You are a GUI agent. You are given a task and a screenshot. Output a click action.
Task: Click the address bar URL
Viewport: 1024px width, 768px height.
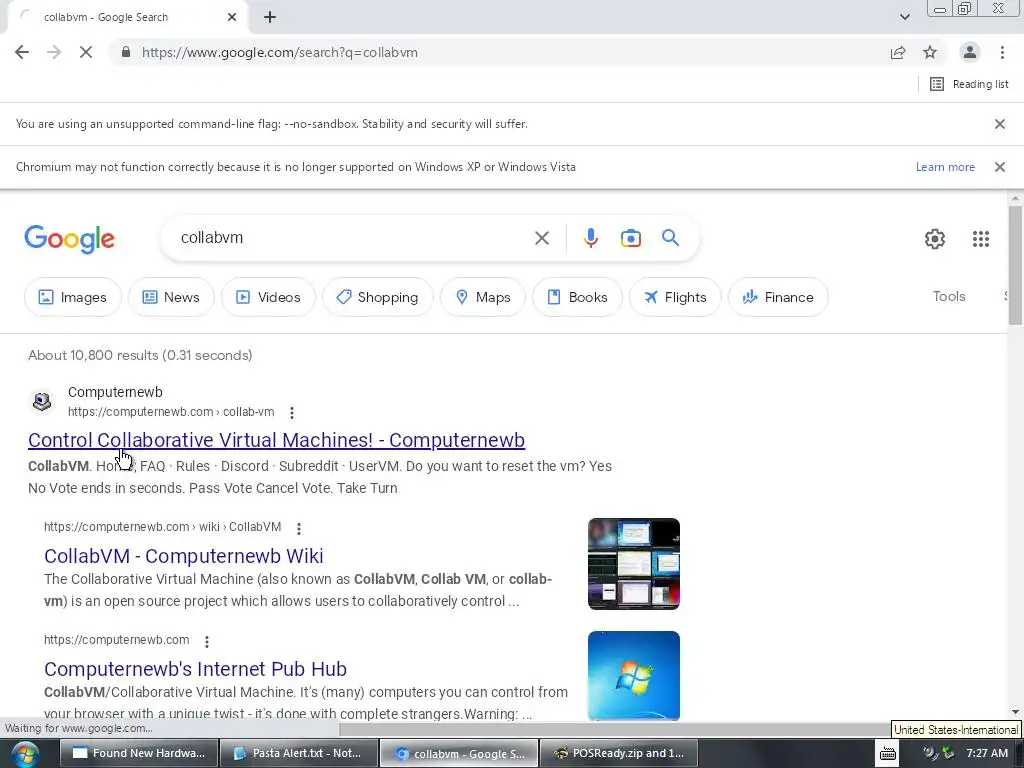tap(280, 53)
